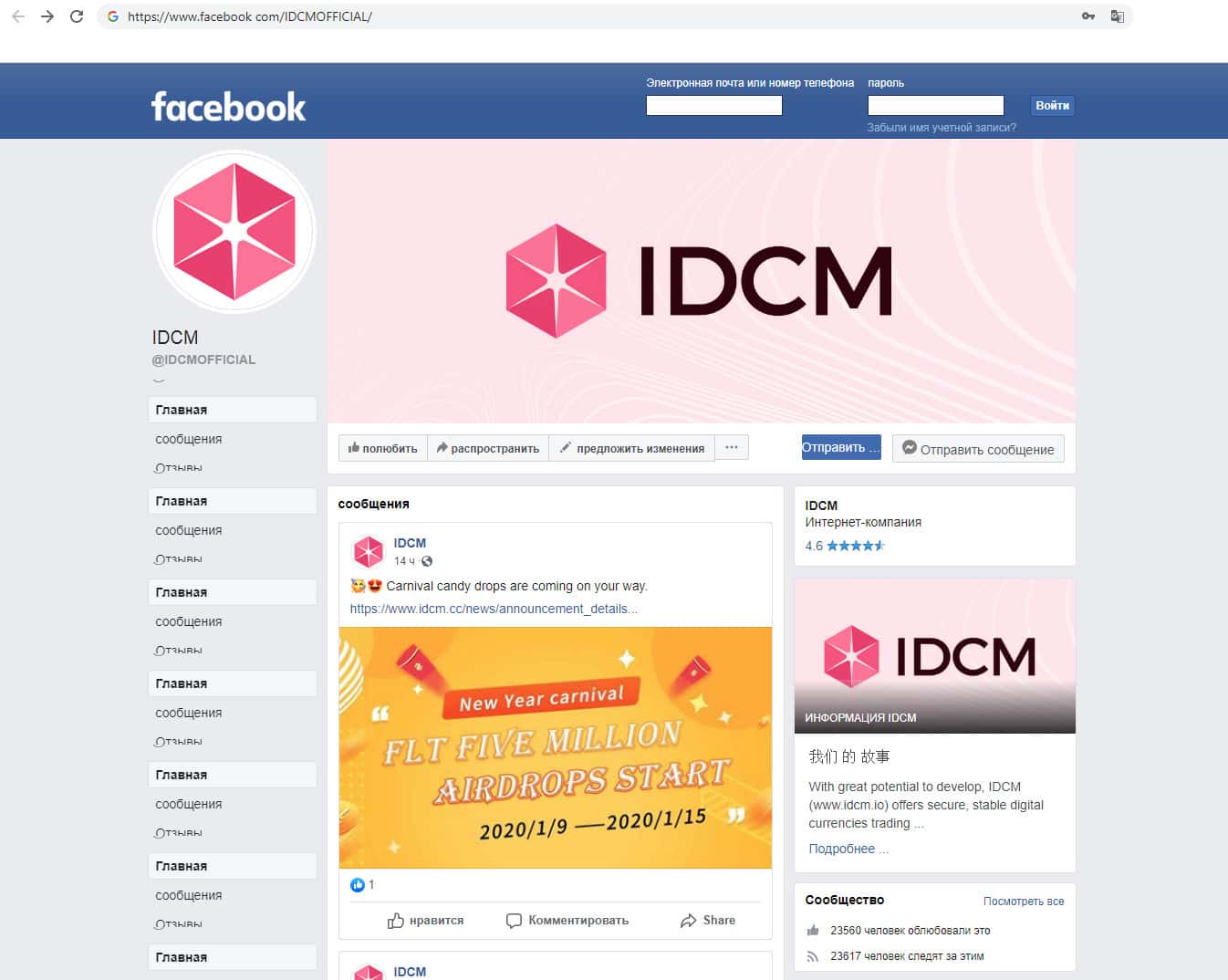Image resolution: width=1228 pixels, height=980 pixels.
Task: Click the Войти login button
Action: tap(1052, 105)
